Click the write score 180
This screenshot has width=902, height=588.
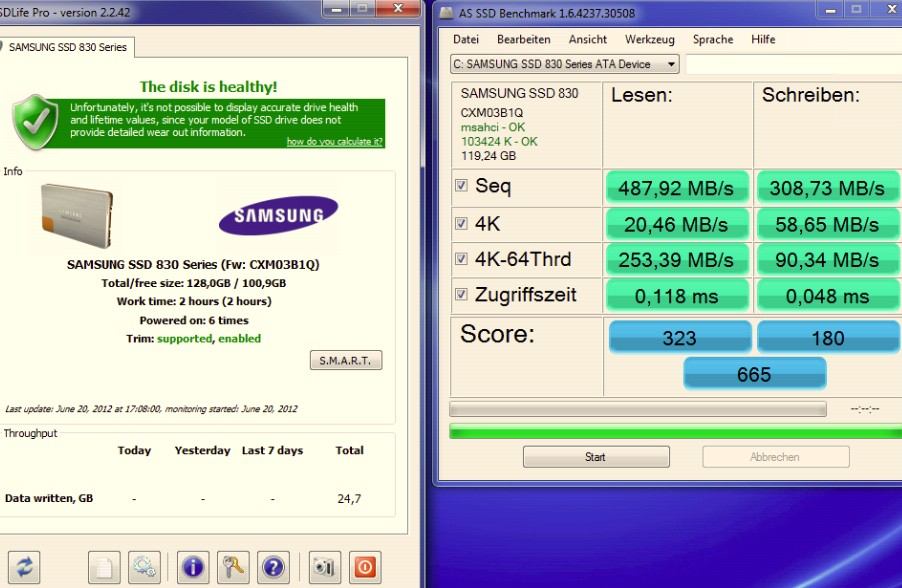(828, 338)
